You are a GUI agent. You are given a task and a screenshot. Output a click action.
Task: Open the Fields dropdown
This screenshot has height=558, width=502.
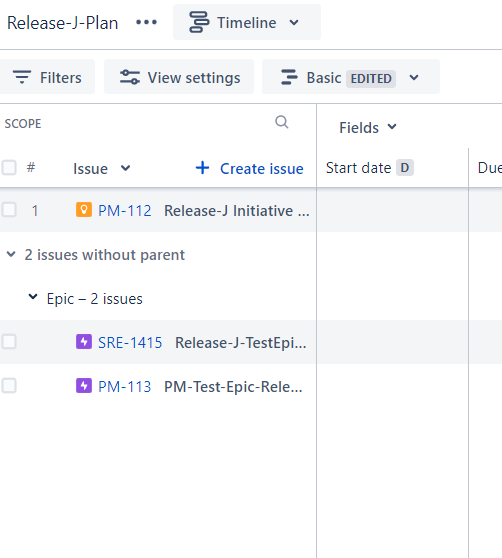(x=368, y=127)
